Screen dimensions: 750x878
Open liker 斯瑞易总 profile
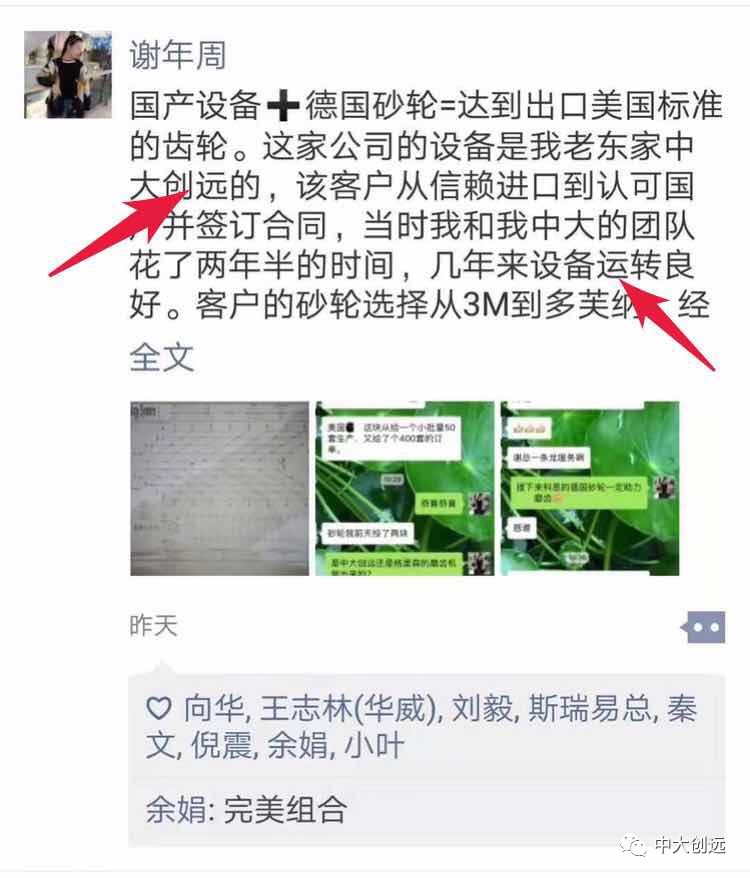coord(590,708)
